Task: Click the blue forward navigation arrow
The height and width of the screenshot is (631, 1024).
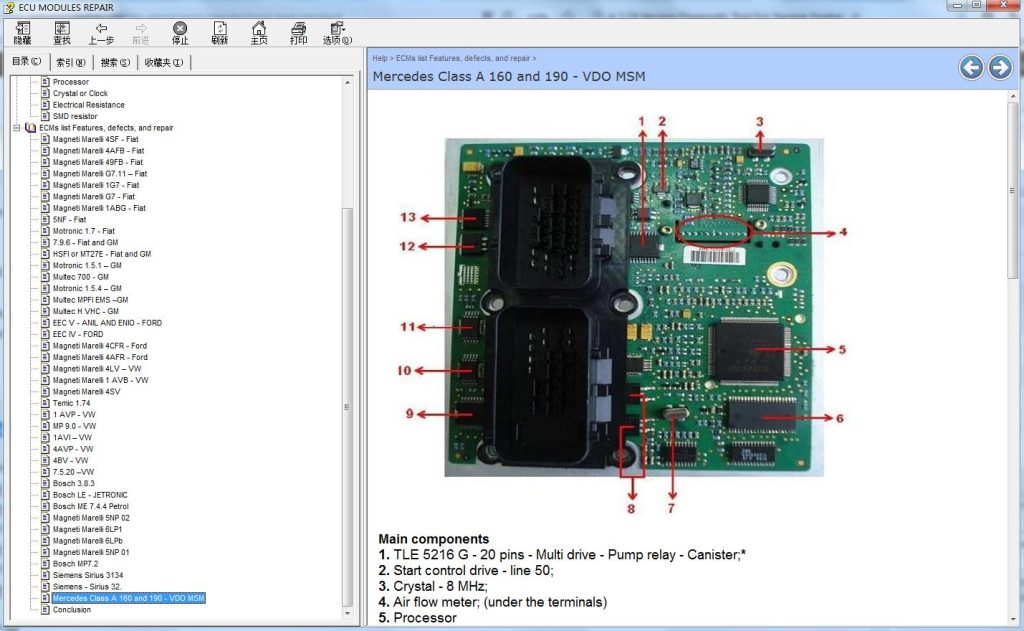Action: pyautogui.click(x=1000, y=67)
